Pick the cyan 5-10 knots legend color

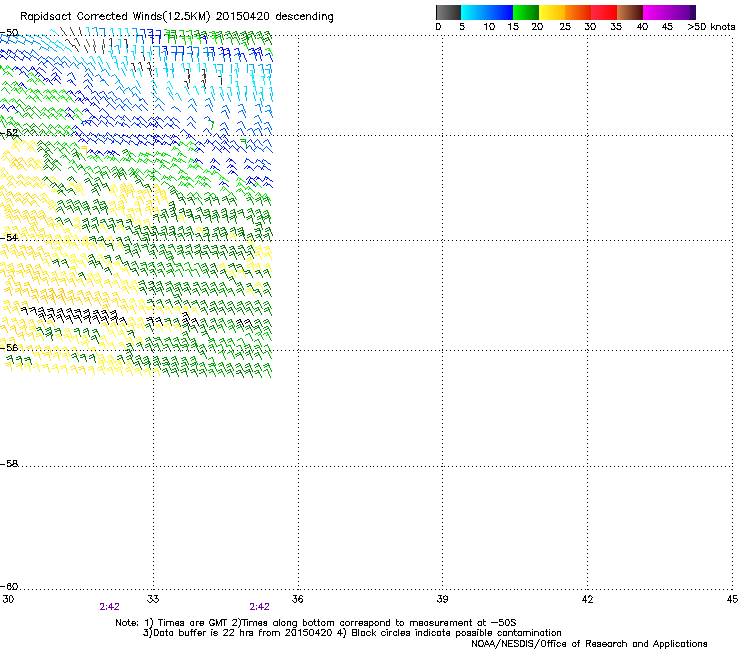474,12
